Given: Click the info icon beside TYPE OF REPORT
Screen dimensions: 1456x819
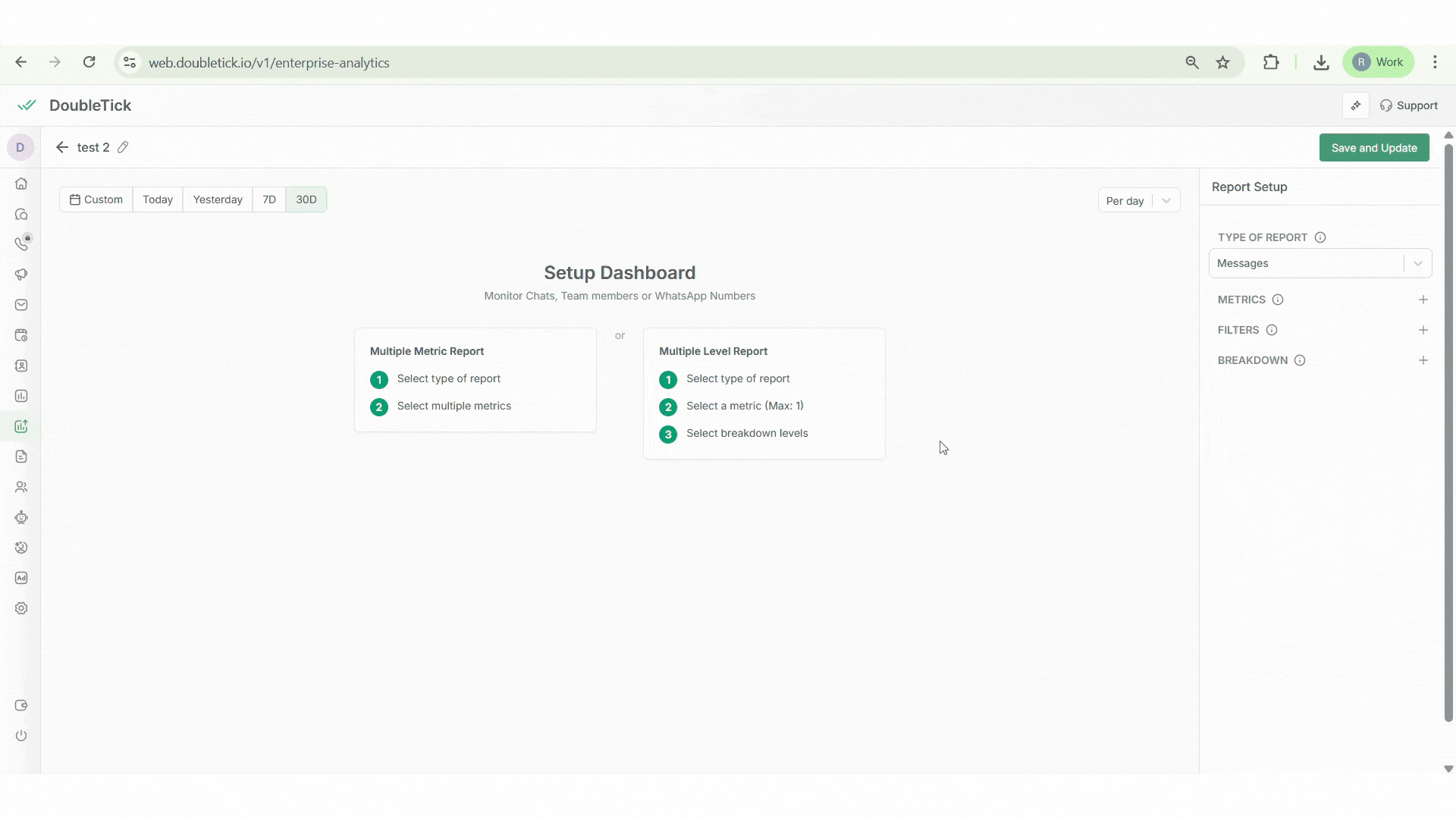Looking at the screenshot, I should point(1320,237).
